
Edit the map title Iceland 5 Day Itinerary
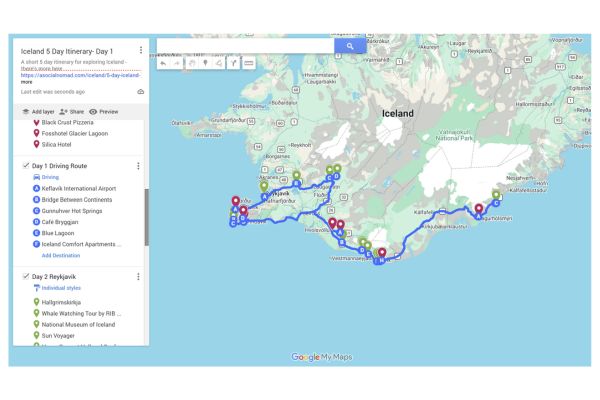pos(67,51)
